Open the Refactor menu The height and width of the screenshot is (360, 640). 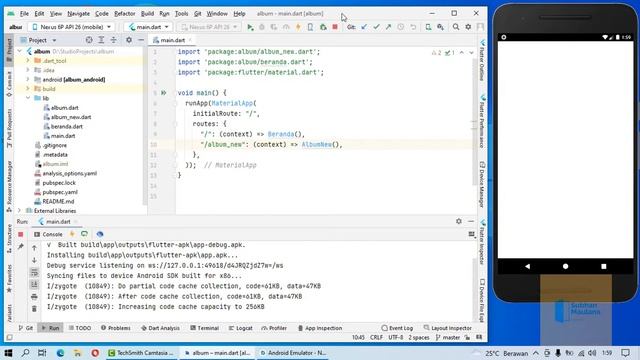click(x=124, y=13)
